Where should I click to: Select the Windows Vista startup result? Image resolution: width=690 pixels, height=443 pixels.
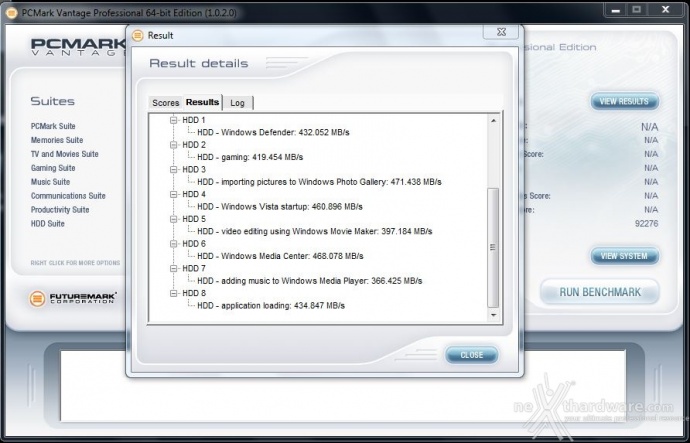280,207
